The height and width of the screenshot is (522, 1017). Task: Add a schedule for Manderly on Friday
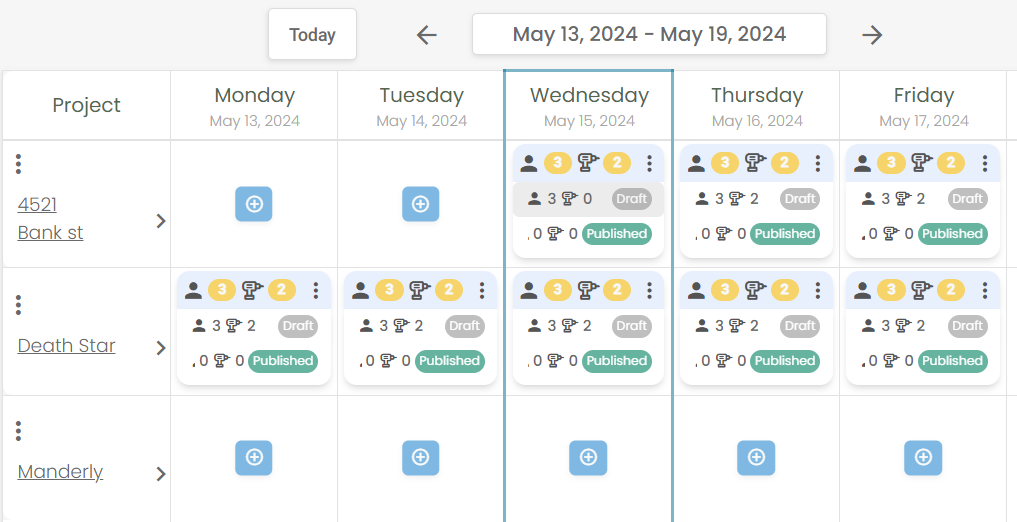[x=923, y=458]
